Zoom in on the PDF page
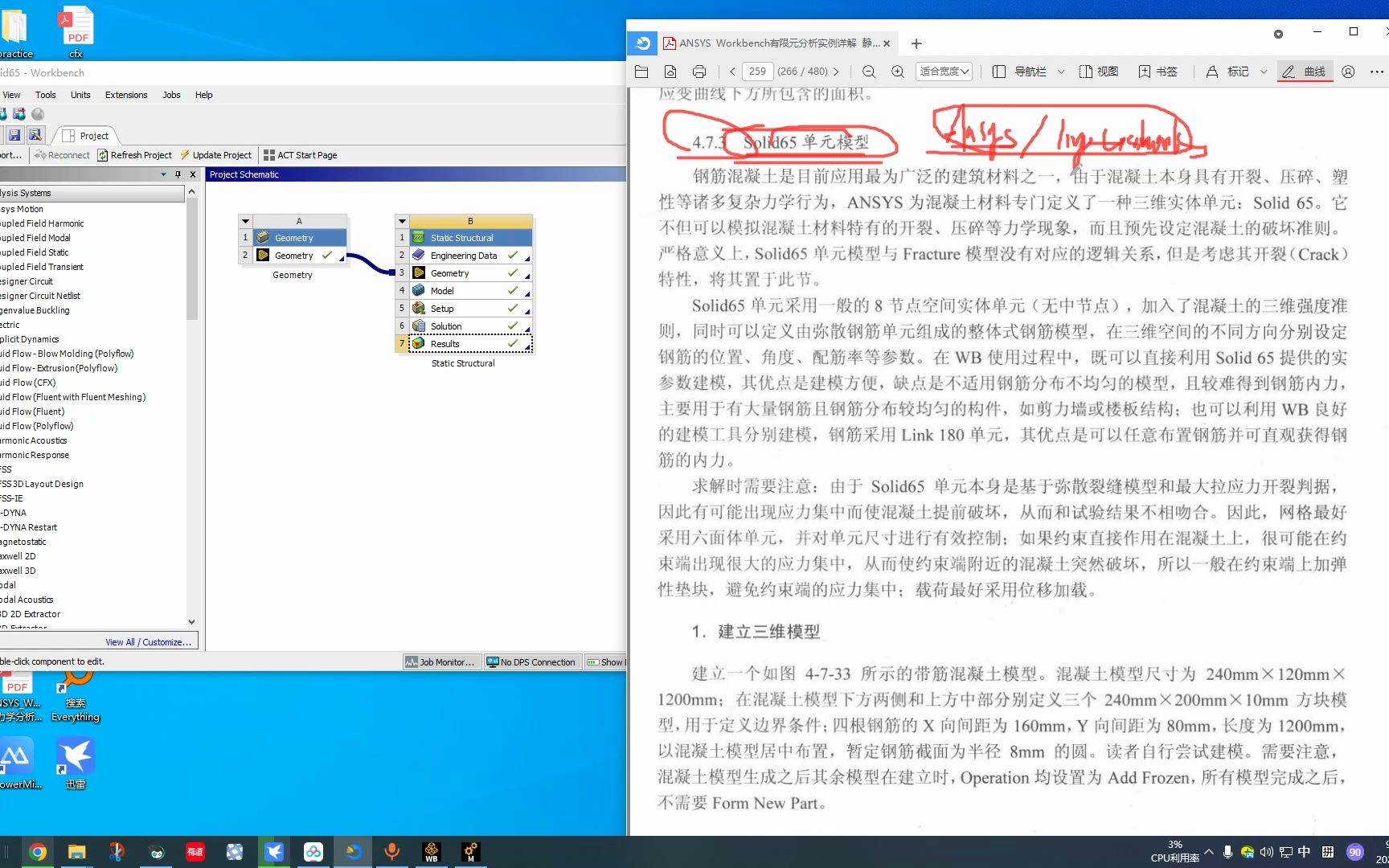 897,71
